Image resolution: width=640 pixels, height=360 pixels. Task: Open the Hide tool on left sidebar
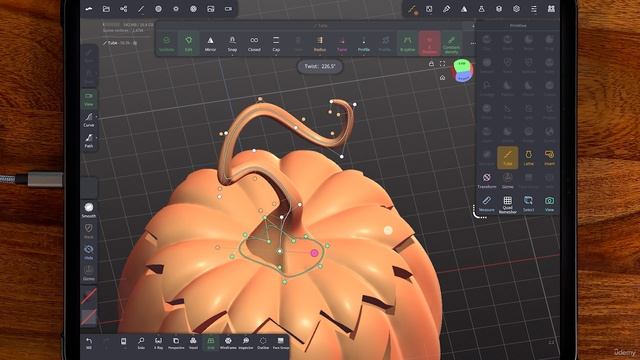[x=89, y=251]
